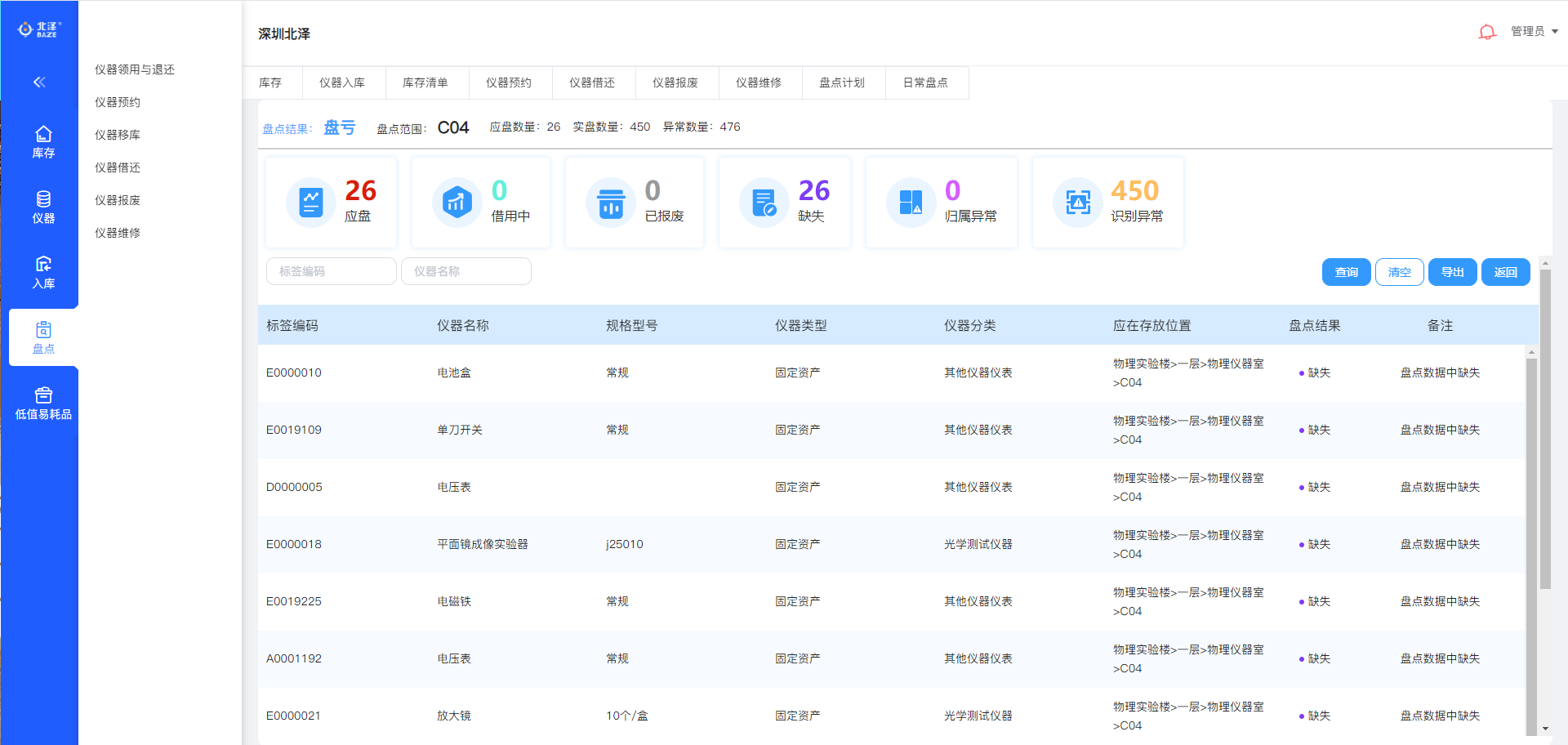Click the 返回 back button

click(1505, 272)
